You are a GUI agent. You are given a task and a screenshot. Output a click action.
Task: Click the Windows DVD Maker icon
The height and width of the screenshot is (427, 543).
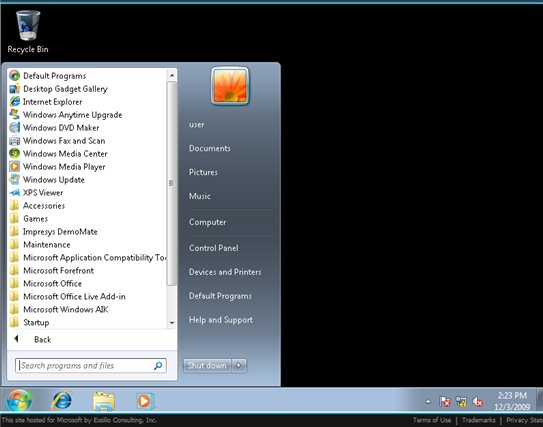tap(15, 127)
